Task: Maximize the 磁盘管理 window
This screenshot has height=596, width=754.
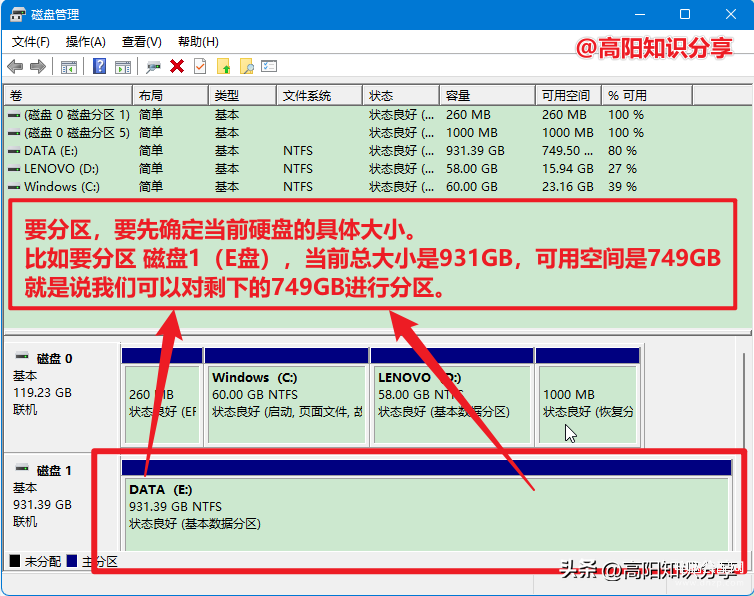Action: 685,14
